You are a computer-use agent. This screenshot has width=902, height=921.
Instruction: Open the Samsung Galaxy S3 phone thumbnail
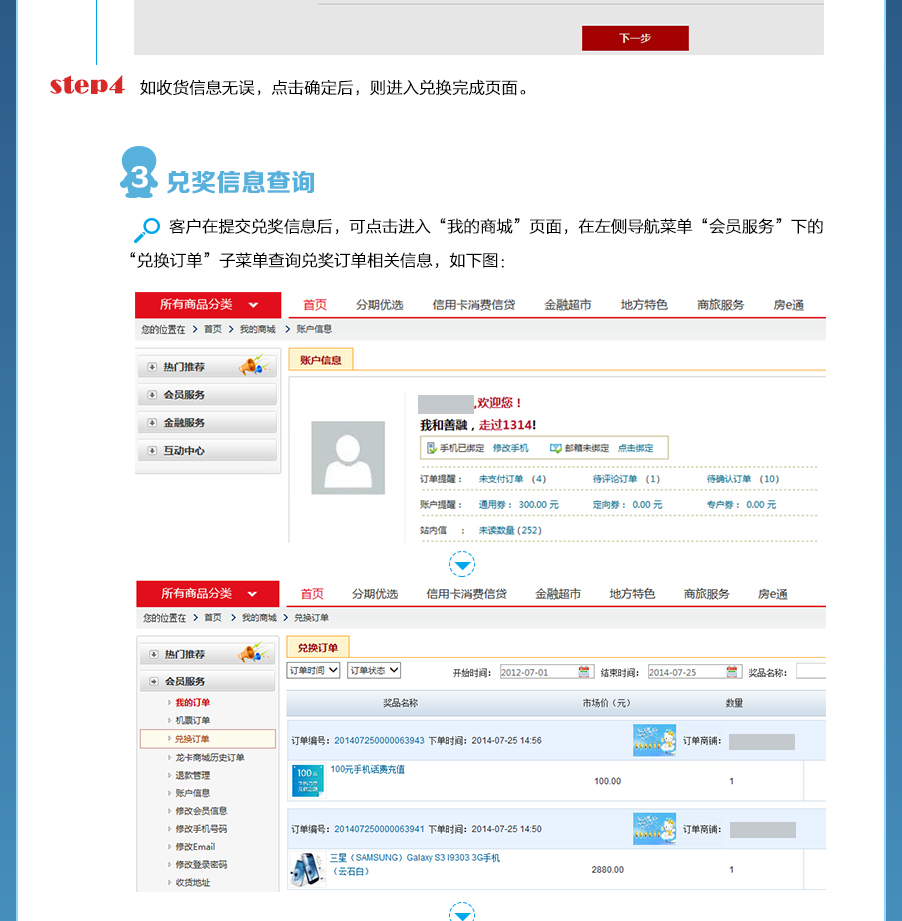click(x=307, y=869)
